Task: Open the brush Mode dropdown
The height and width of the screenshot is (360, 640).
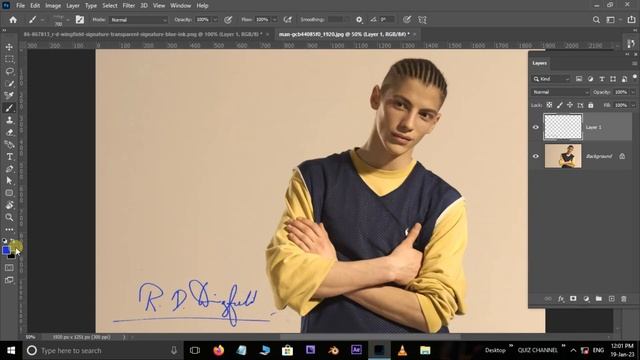Action: [139, 20]
